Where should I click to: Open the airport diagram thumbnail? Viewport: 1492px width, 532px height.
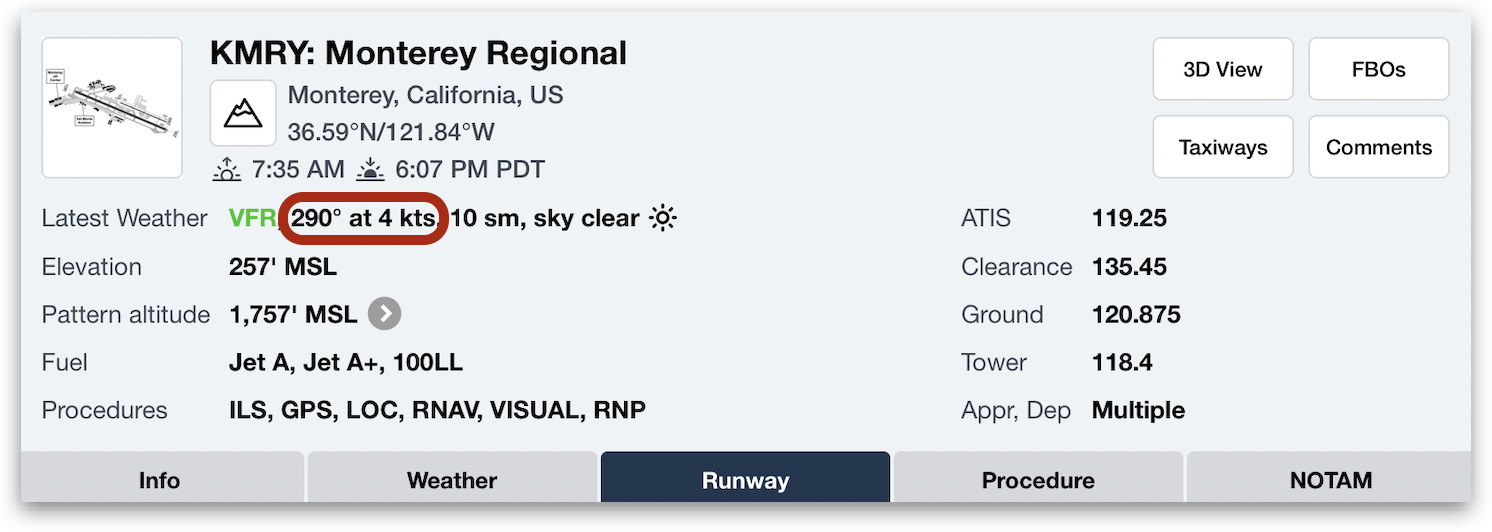click(x=112, y=108)
